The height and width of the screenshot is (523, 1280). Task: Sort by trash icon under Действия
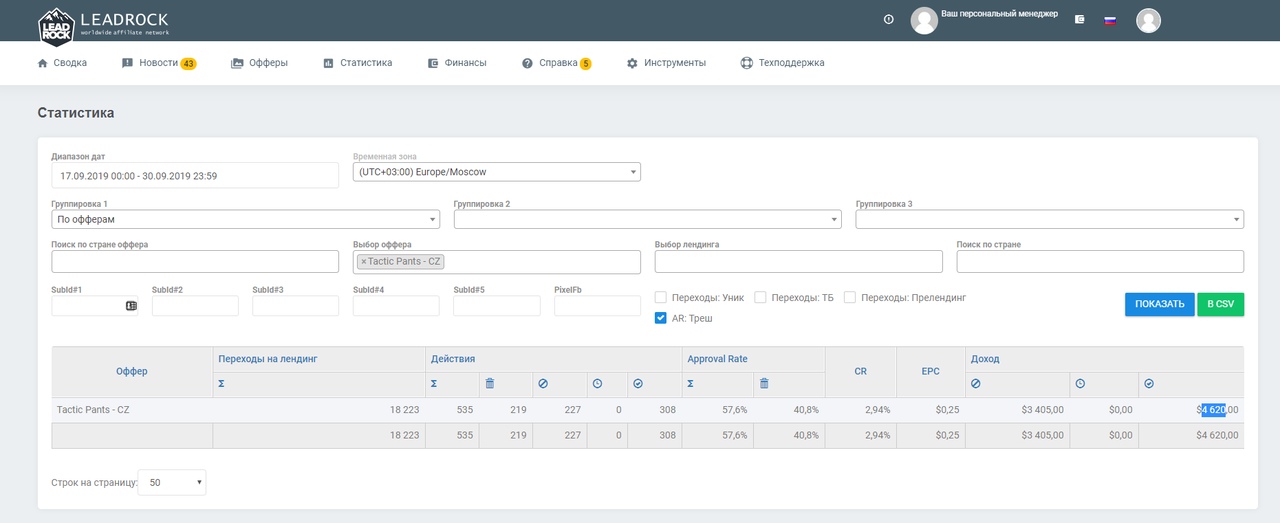pyautogui.click(x=489, y=383)
